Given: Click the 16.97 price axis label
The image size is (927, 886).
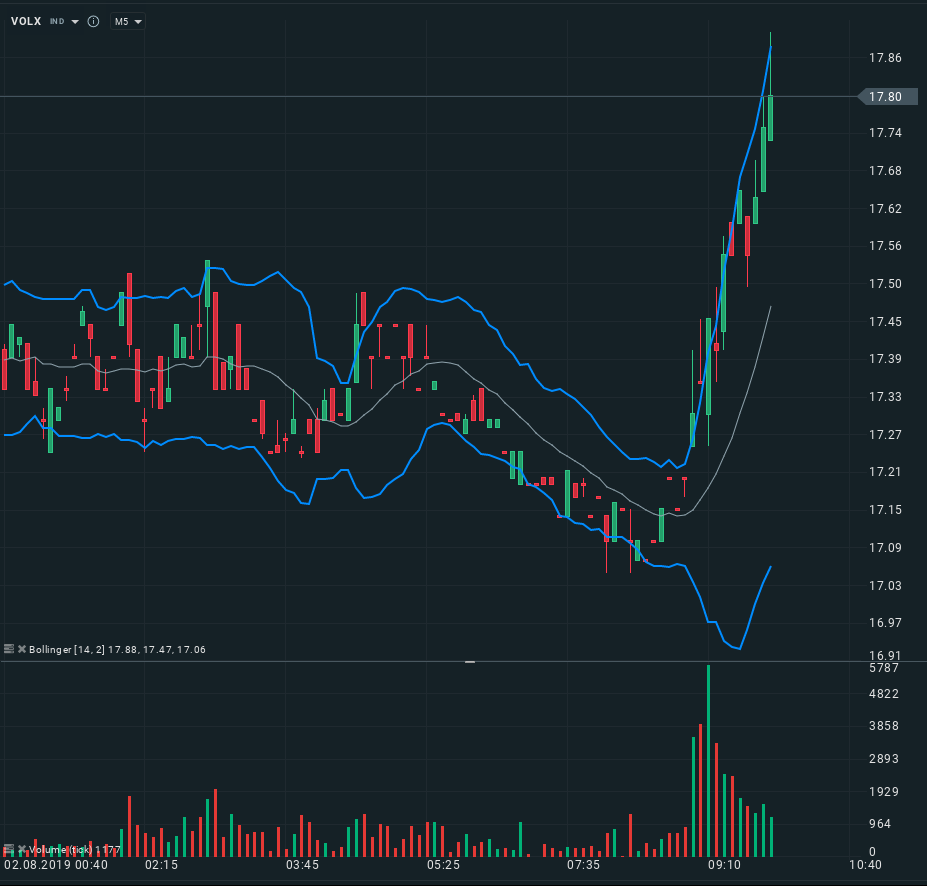Looking at the screenshot, I should pyautogui.click(x=885, y=622).
